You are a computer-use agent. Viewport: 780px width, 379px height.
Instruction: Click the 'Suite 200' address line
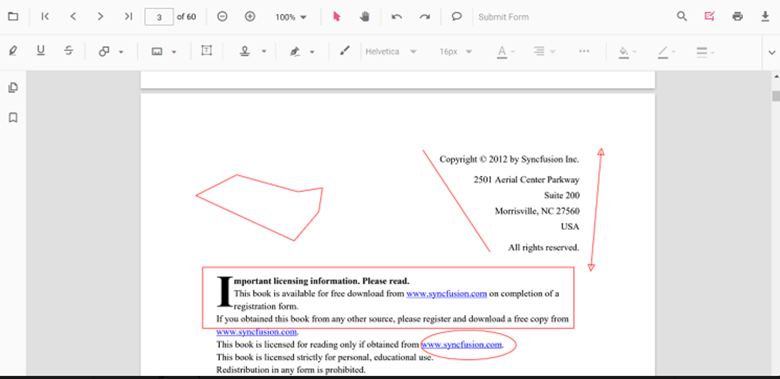click(562, 195)
